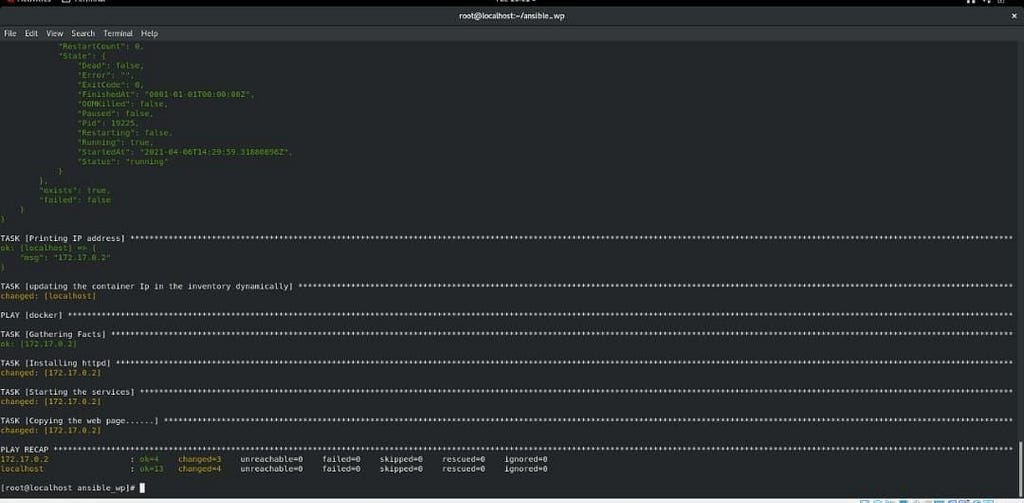
Task: Click the '"exists": true' line
Action: [x=74, y=190]
